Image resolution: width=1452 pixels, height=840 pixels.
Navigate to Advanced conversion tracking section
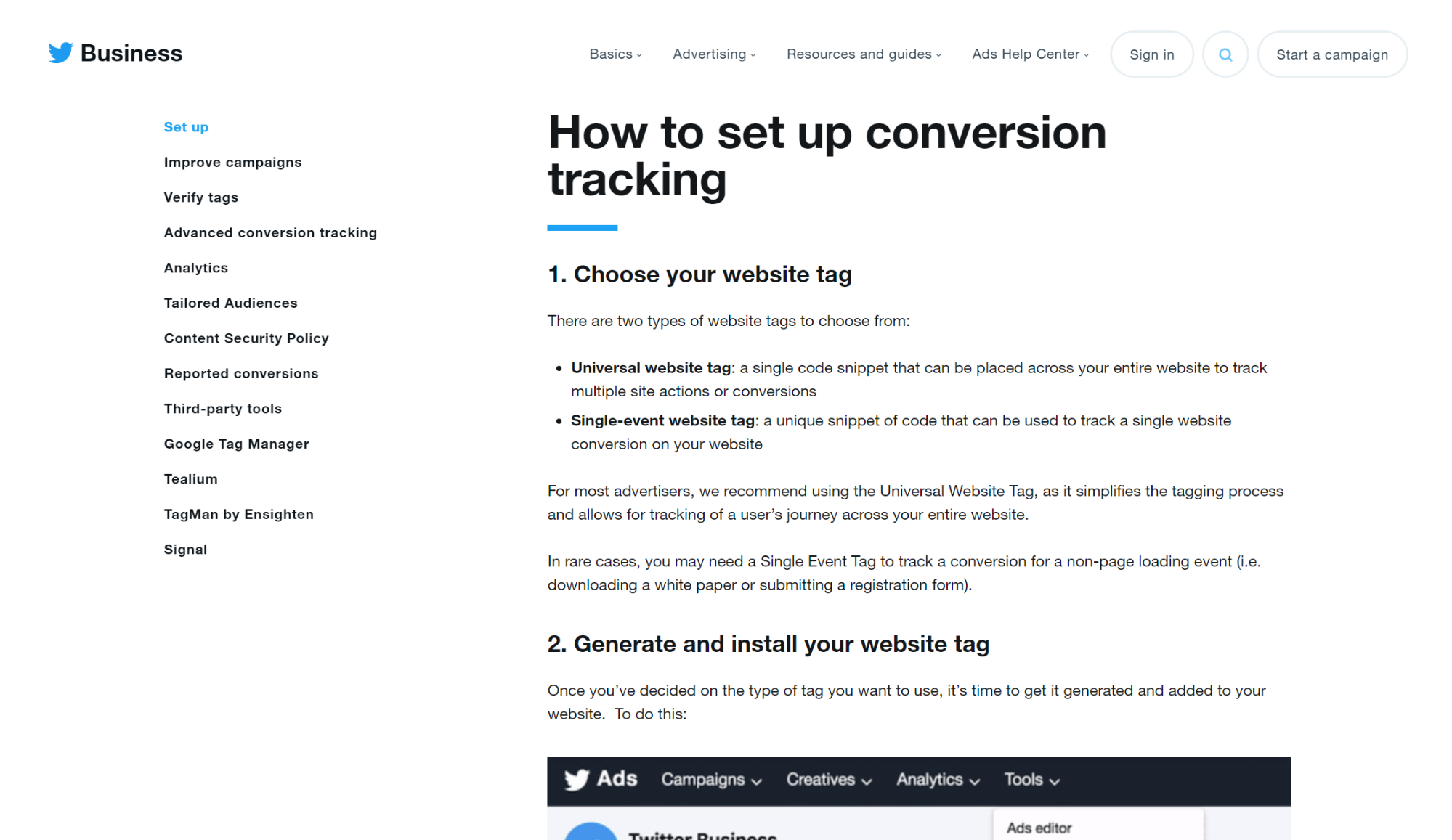(270, 232)
